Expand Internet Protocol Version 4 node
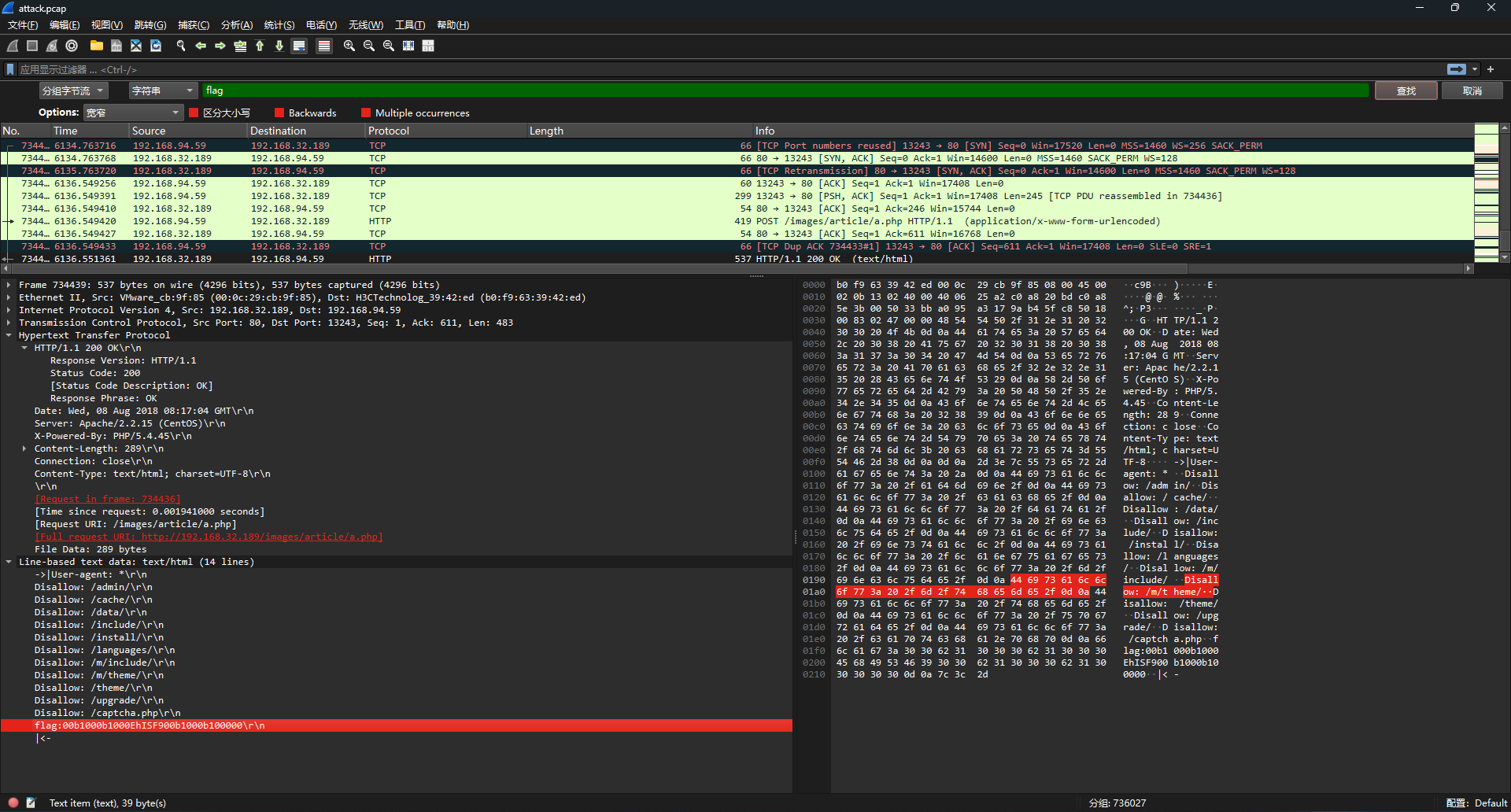 coord(9,310)
